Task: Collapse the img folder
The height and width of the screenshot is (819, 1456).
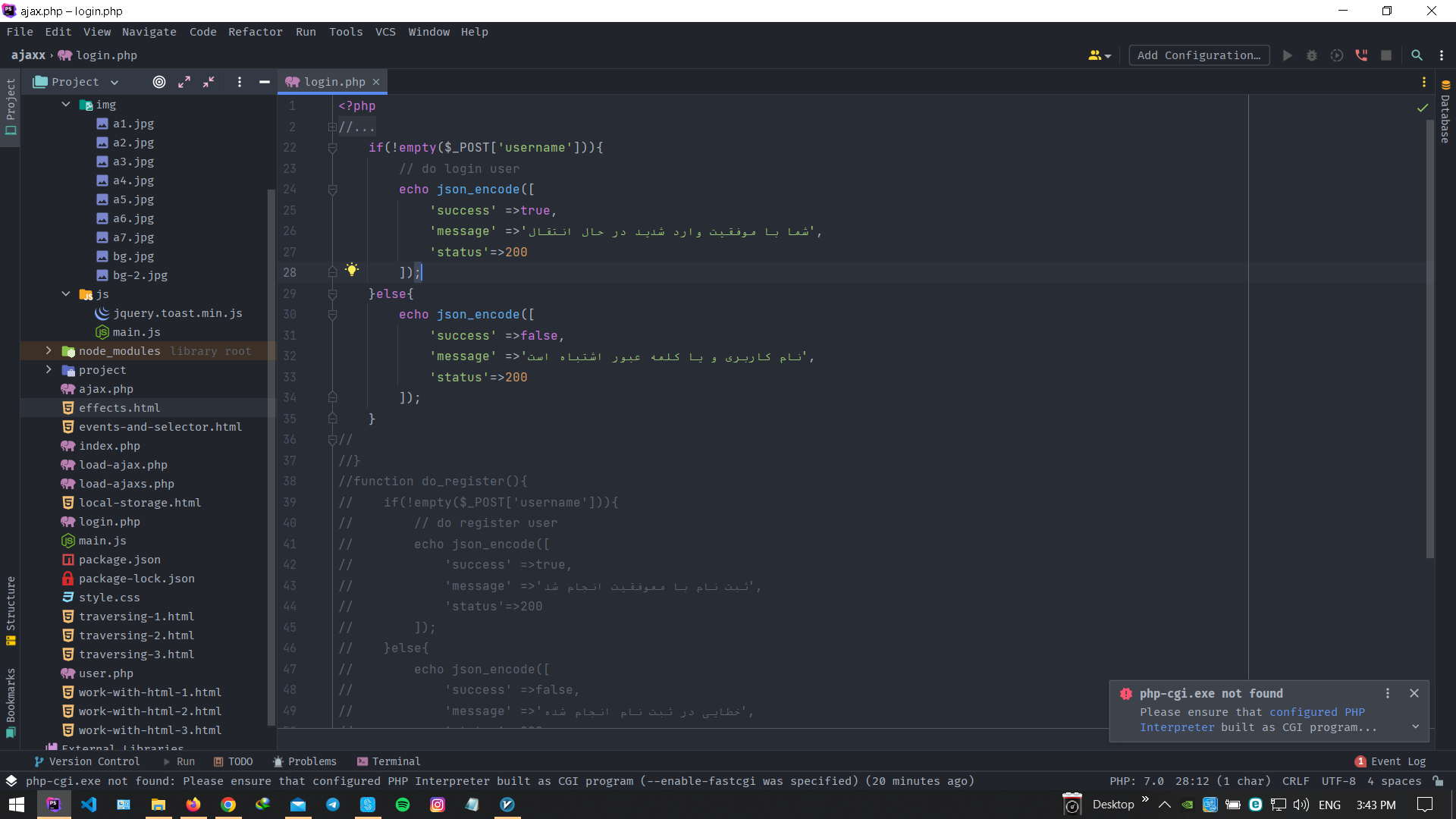Action: tap(66, 105)
